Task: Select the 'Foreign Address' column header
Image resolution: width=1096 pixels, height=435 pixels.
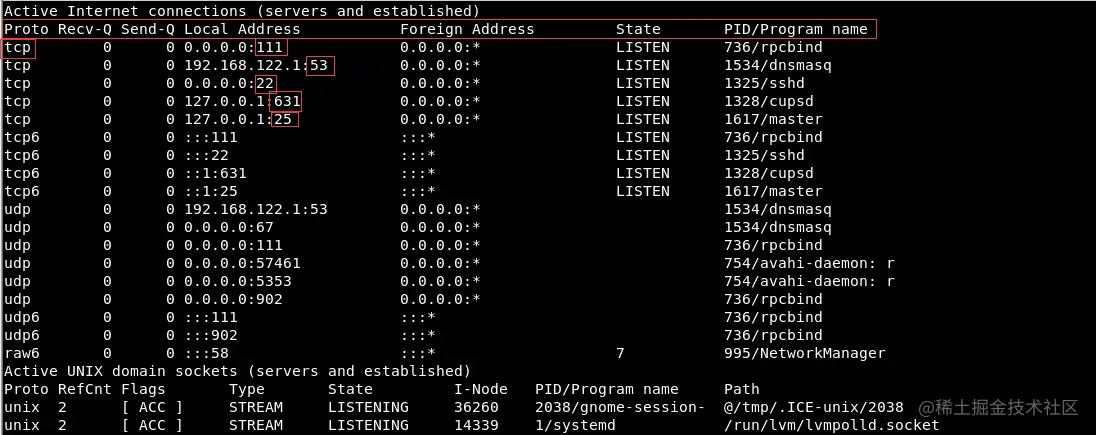Action: tap(467, 29)
